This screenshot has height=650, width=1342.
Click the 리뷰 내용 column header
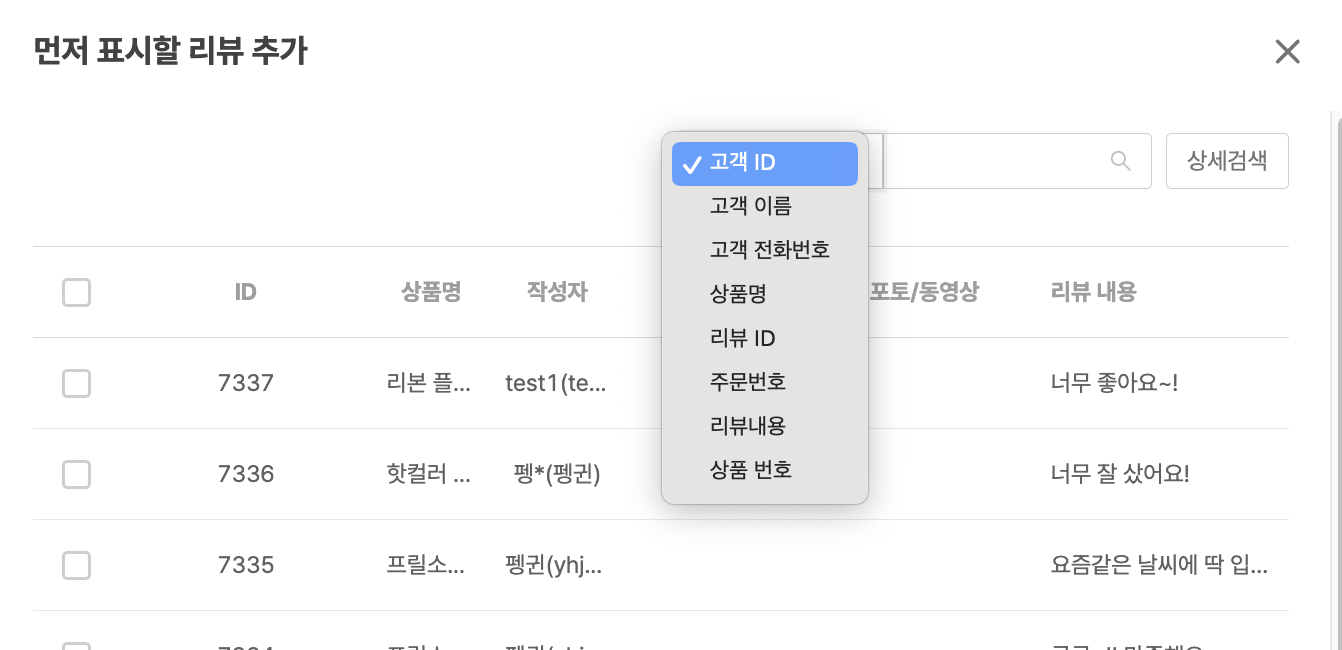coord(1093,293)
